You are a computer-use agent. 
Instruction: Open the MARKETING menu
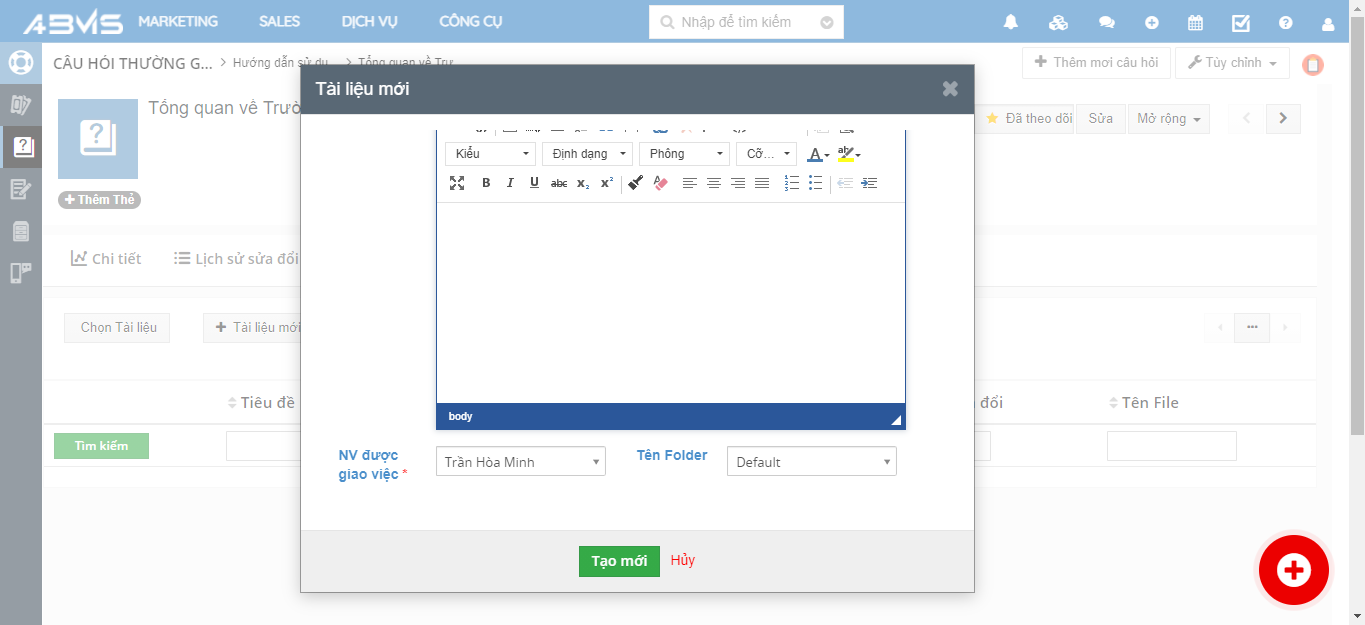[x=178, y=21]
